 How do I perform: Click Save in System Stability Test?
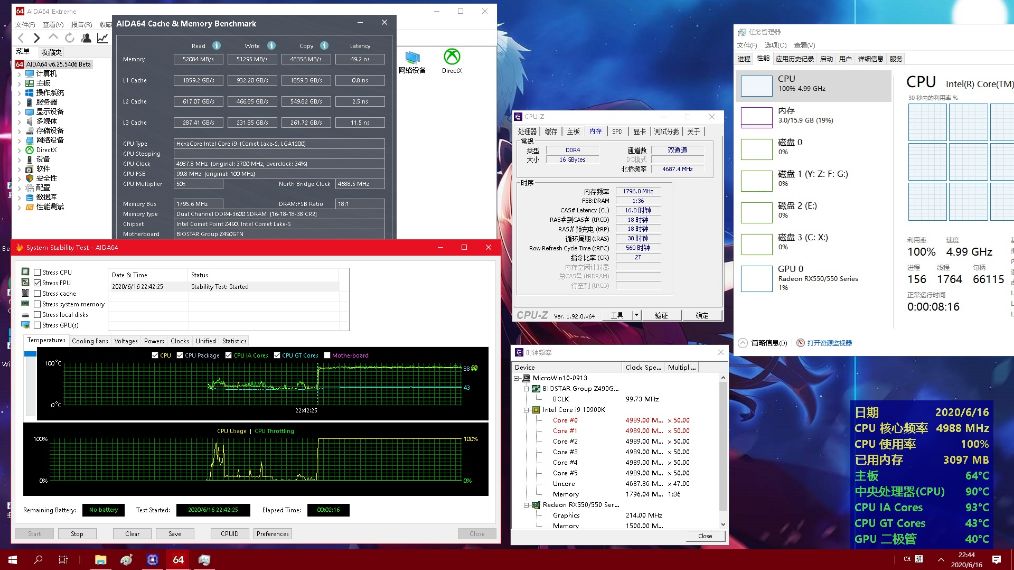[x=175, y=534]
